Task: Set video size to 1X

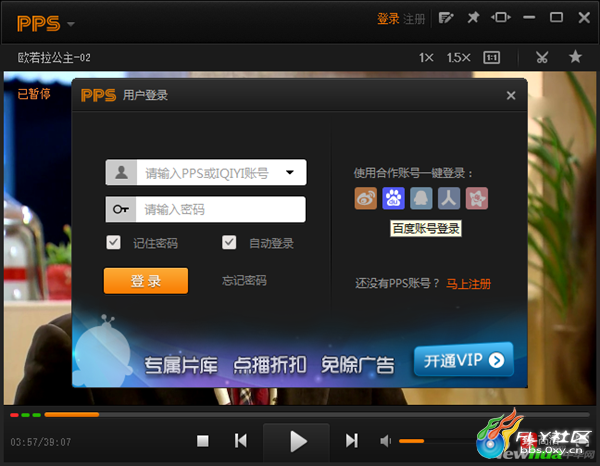Action: tap(426, 58)
